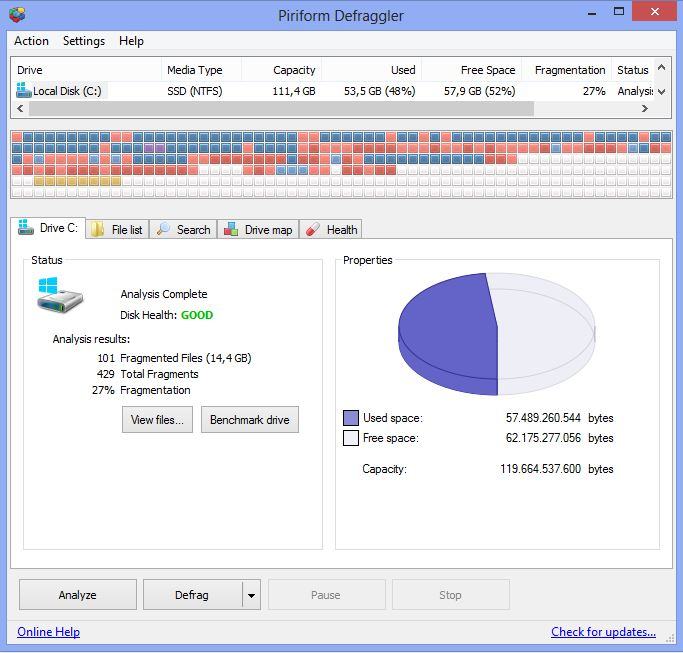Click the 111,4 GB capacity cell
The height and width of the screenshot is (653, 683).
pos(294,91)
